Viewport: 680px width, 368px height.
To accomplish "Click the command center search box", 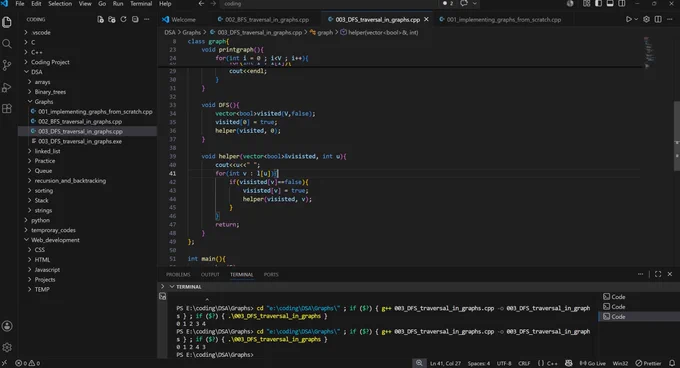I will tap(328, 3).
